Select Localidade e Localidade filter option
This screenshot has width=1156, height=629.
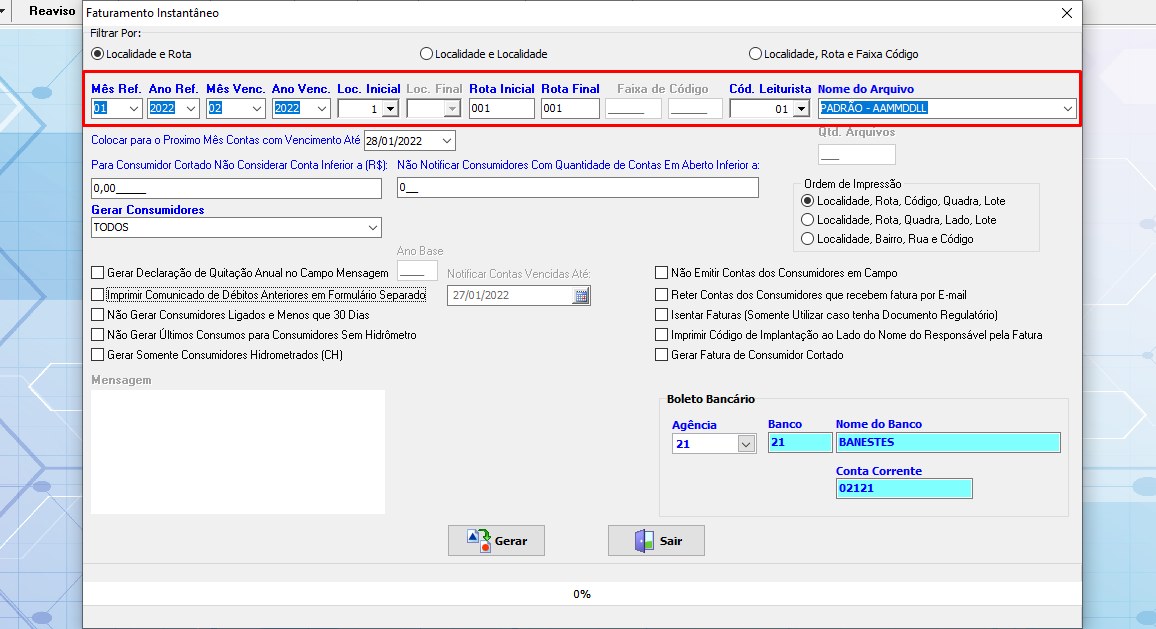point(427,54)
